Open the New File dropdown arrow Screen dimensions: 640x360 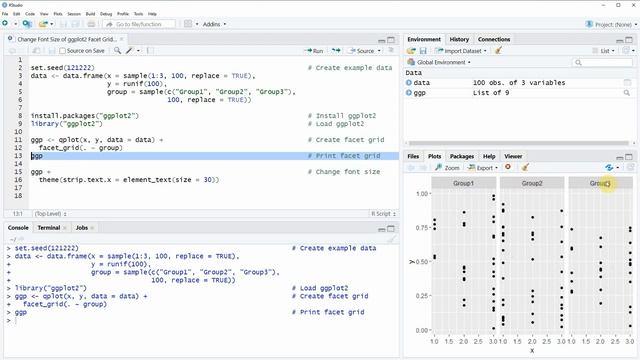pyautogui.click(x=15, y=24)
